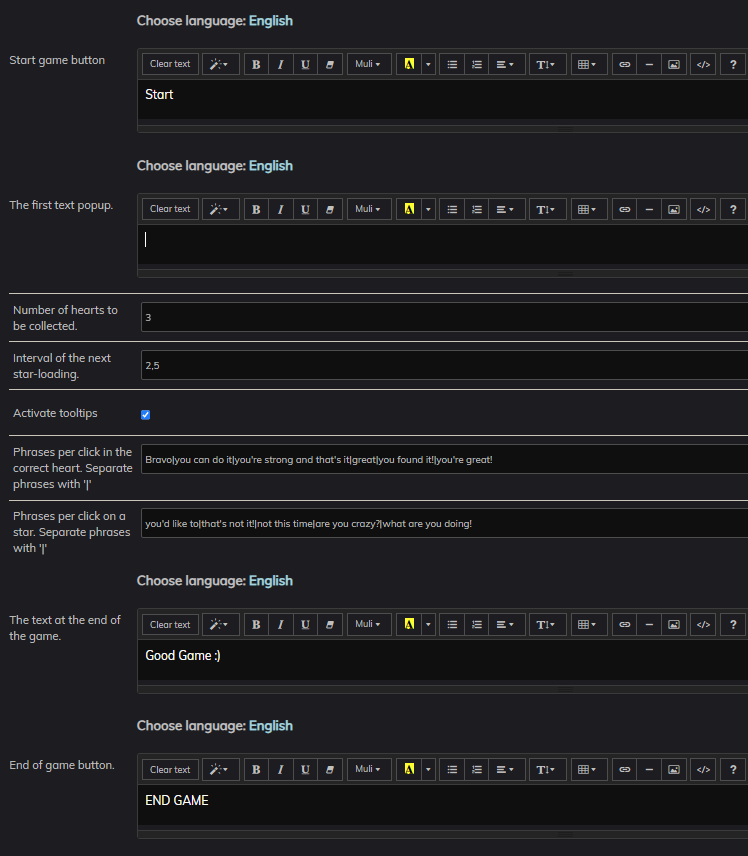Insert horizontal rule in the End of game button editor
This screenshot has width=748, height=856.
coord(649,770)
